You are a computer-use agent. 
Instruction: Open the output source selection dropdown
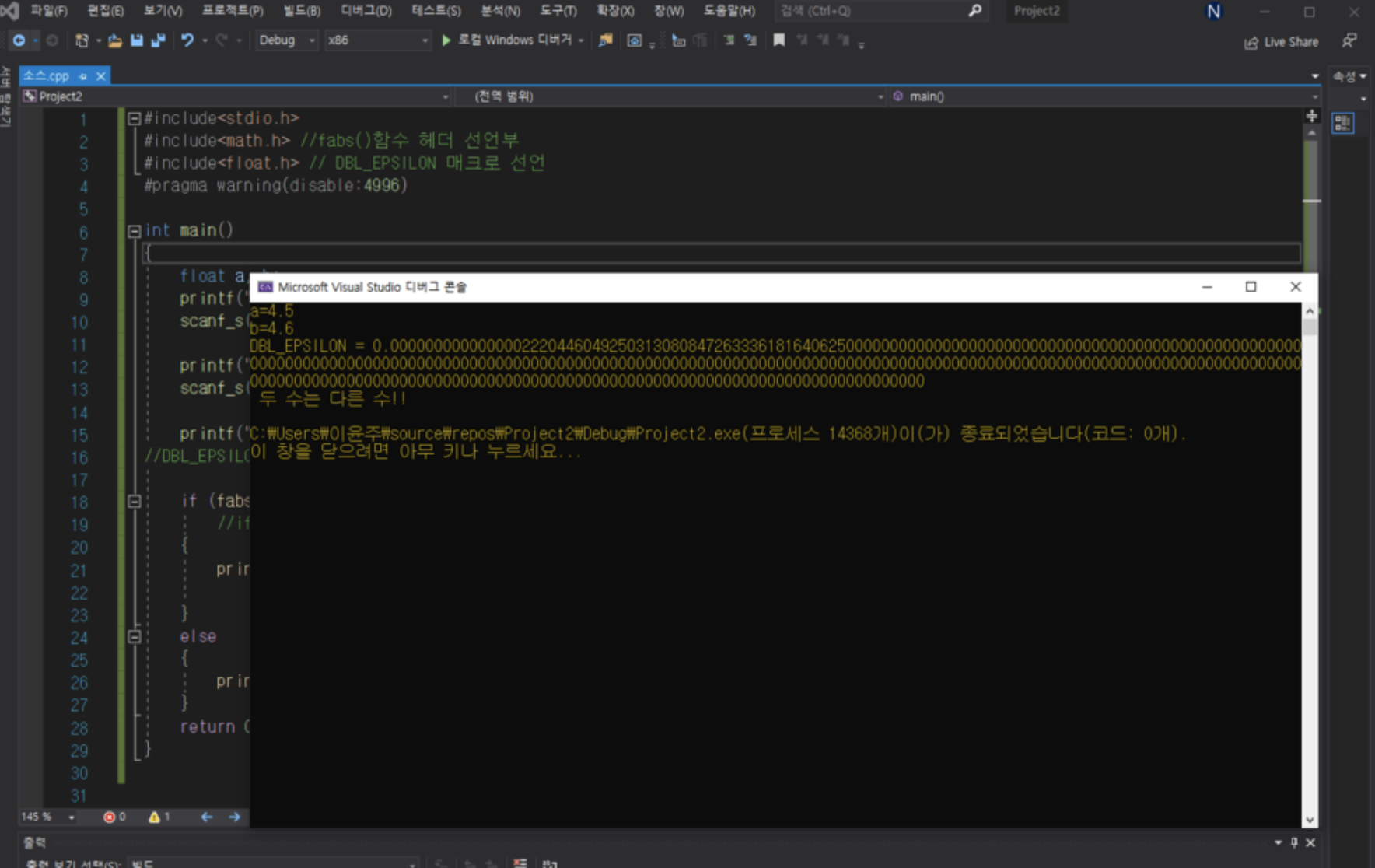coord(274,863)
